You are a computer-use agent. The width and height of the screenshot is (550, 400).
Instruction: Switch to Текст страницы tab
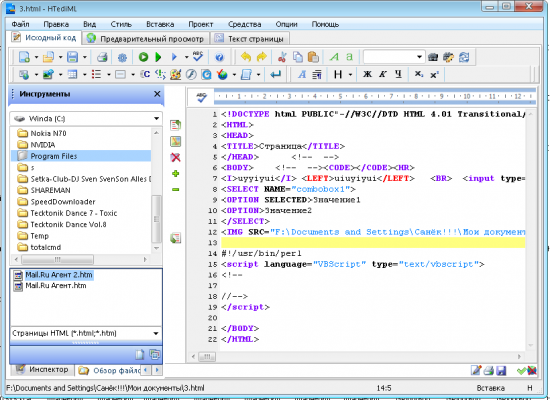[x=249, y=39]
